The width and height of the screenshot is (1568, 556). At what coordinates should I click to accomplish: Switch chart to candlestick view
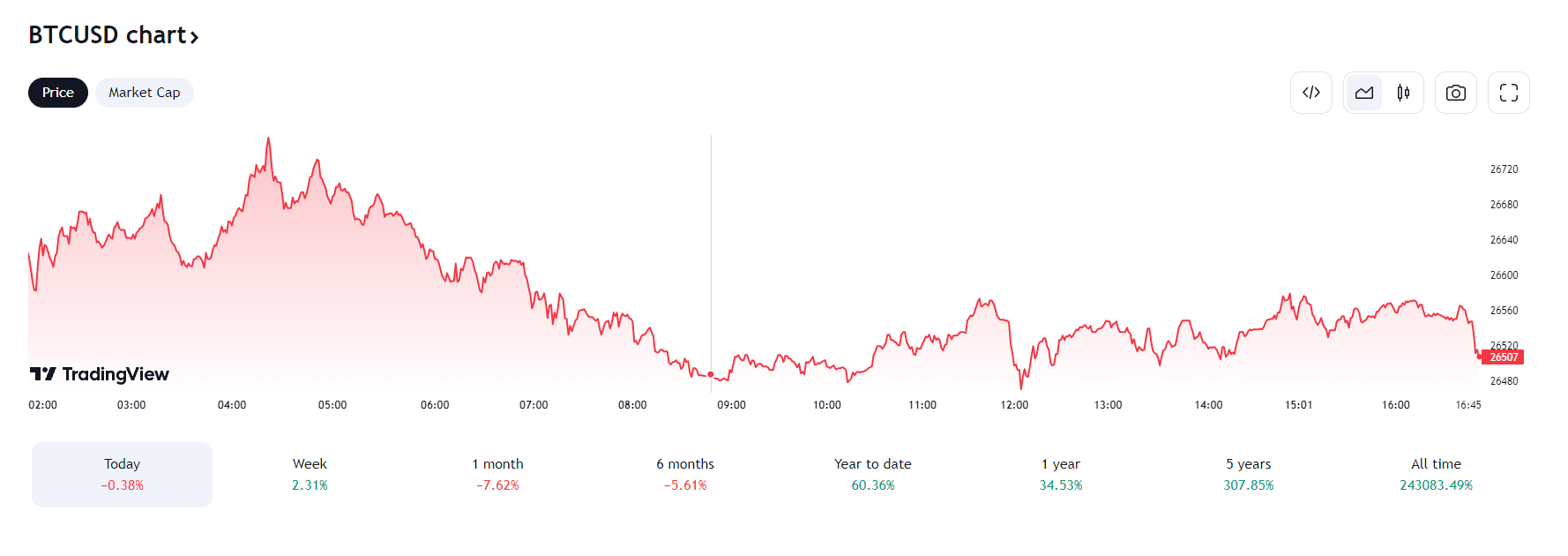click(x=1404, y=93)
